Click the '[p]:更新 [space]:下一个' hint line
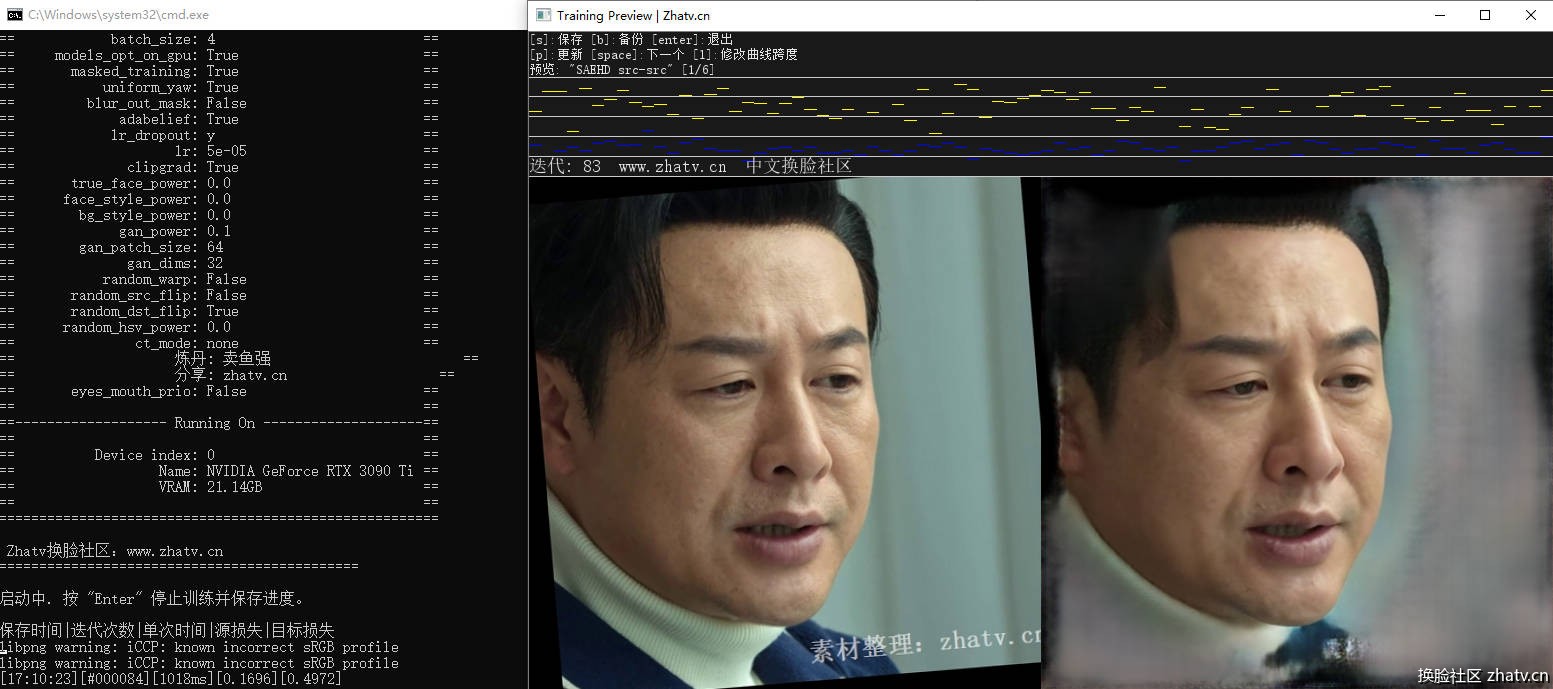 coord(663,54)
